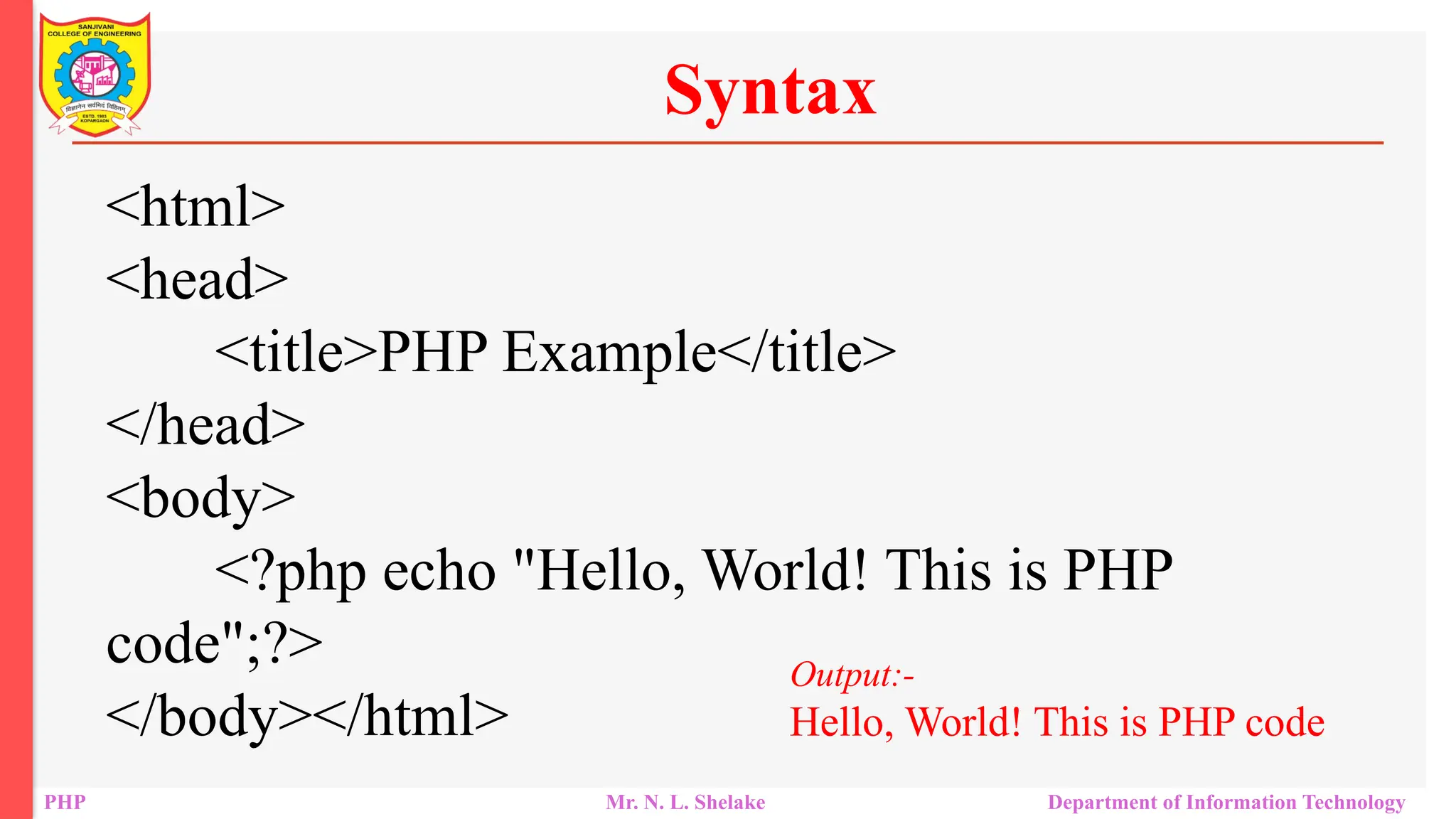Click the '<html>' opening tag line
This screenshot has height=819, width=1456.
point(196,206)
